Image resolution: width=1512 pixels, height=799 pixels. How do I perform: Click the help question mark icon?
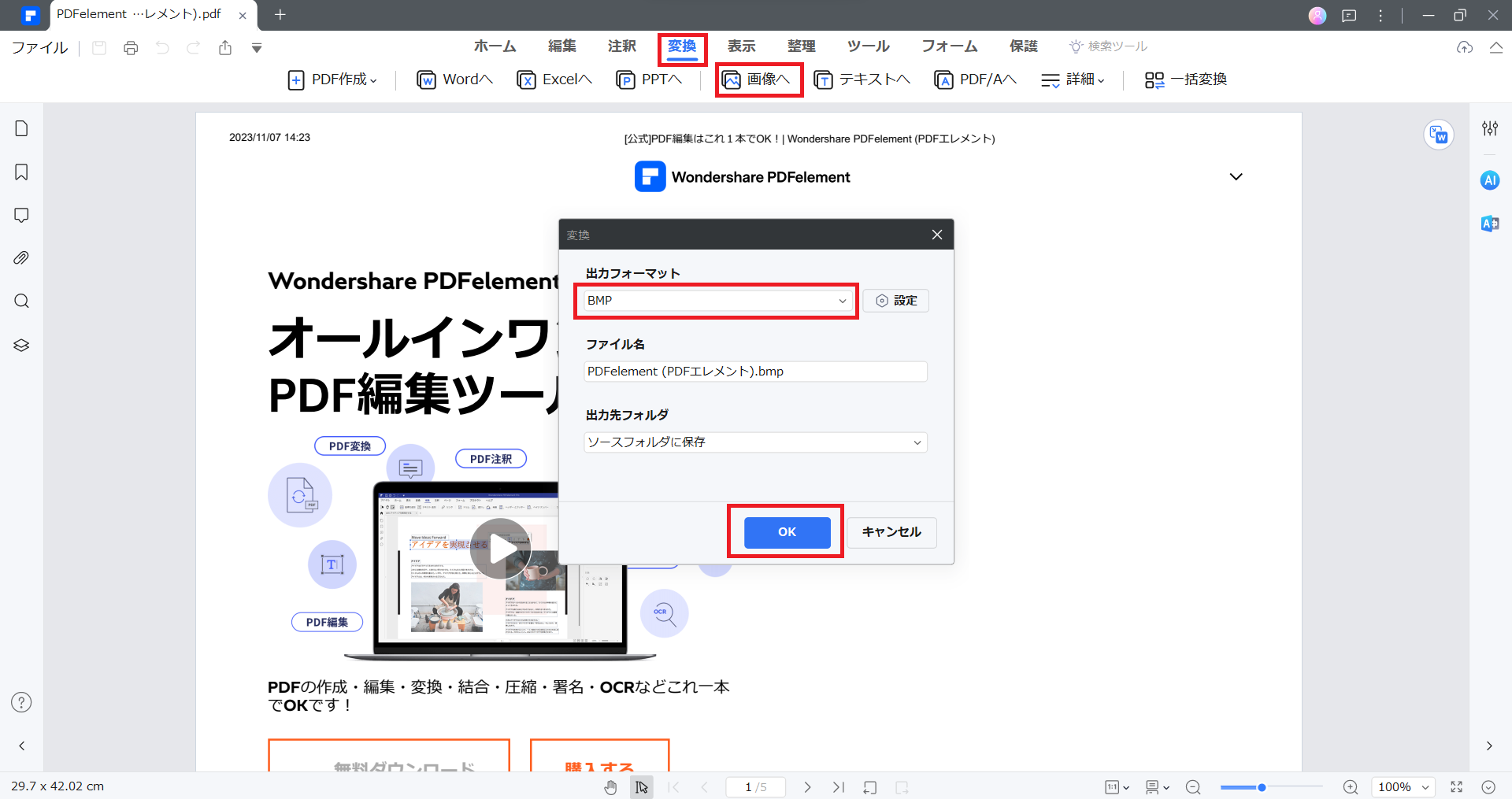[21, 702]
